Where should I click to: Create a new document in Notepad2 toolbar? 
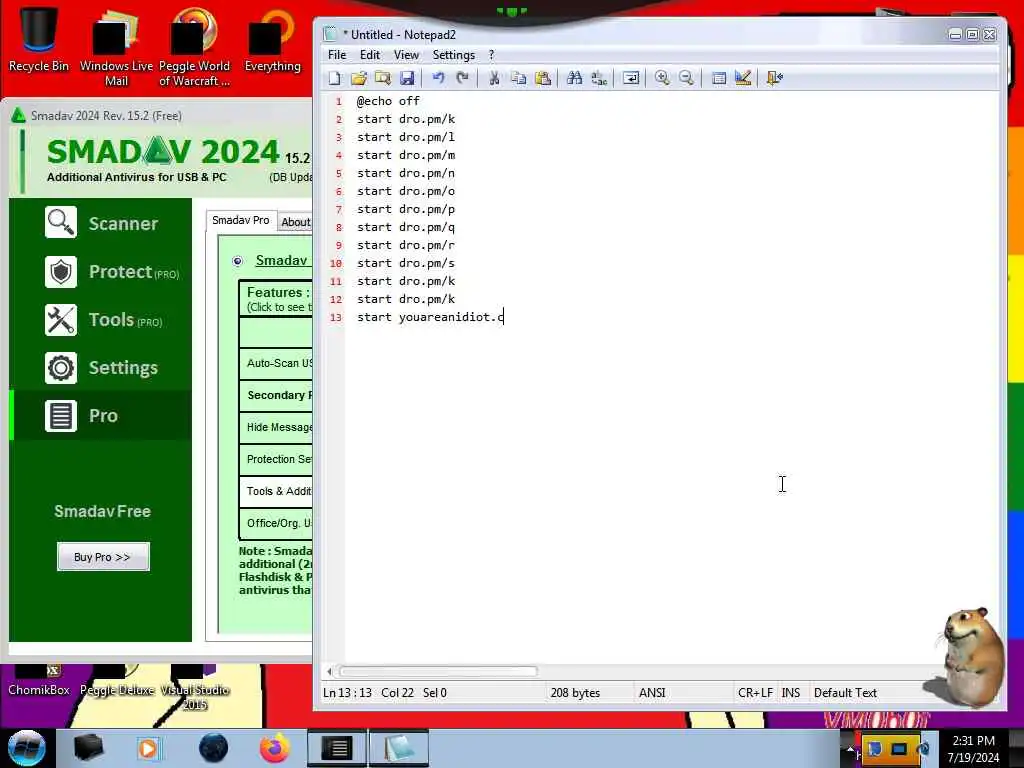[x=334, y=78]
